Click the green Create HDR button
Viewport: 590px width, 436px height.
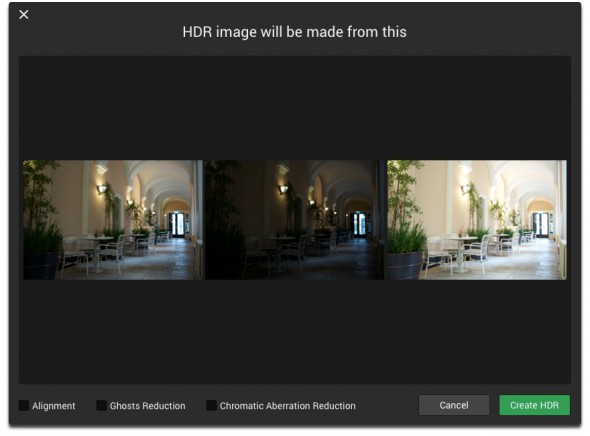point(534,405)
